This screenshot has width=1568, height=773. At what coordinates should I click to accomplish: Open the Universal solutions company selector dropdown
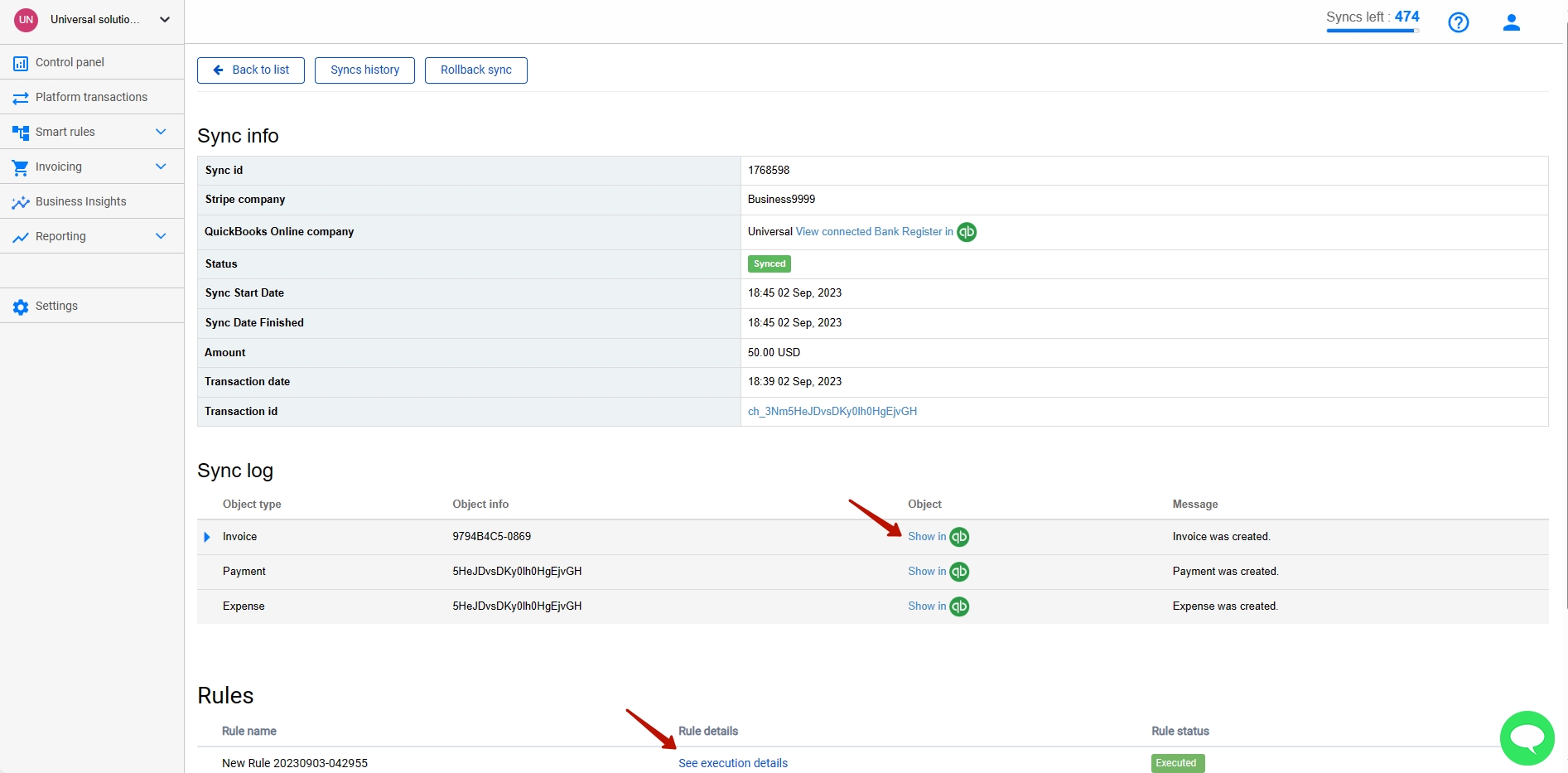pos(164,20)
